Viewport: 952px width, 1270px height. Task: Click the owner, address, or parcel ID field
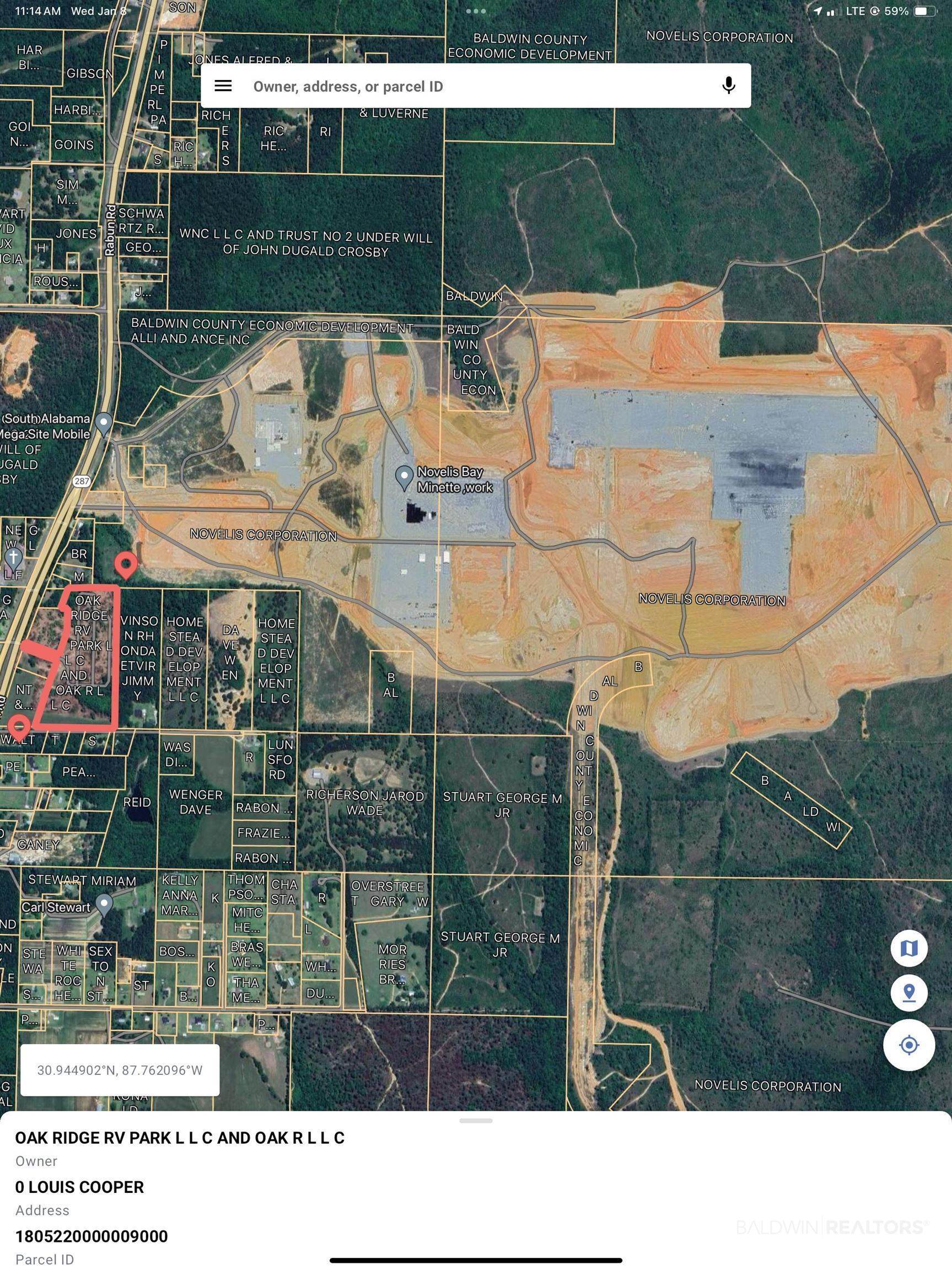(475, 85)
